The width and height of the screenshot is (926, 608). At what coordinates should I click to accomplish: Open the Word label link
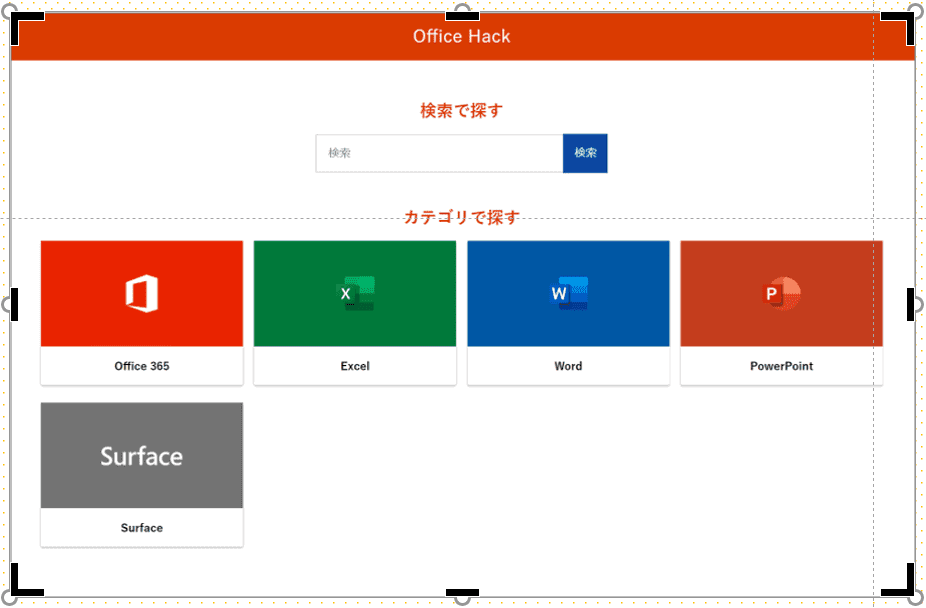[x=568, y=366]
